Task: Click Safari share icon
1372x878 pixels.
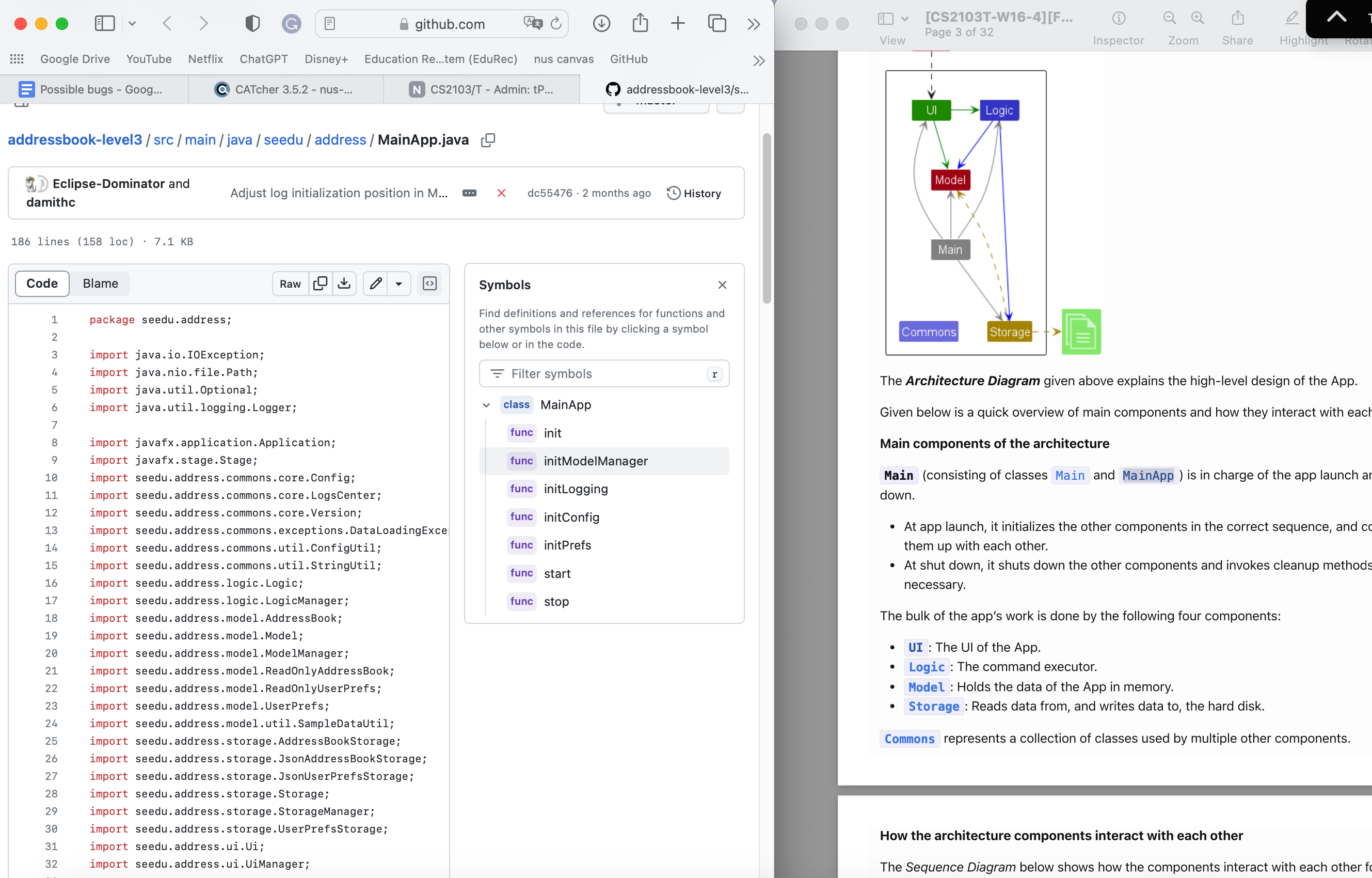Action: point(640,23)
